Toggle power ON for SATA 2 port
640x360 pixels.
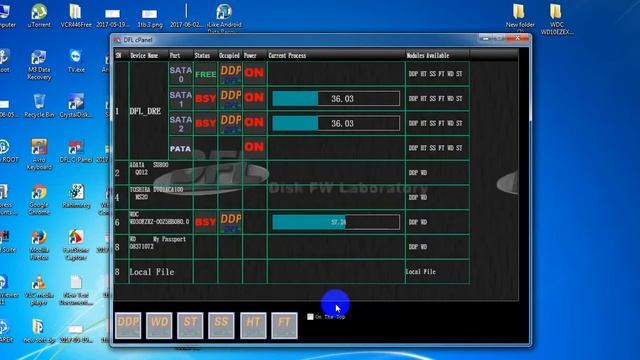click(254, 123)
